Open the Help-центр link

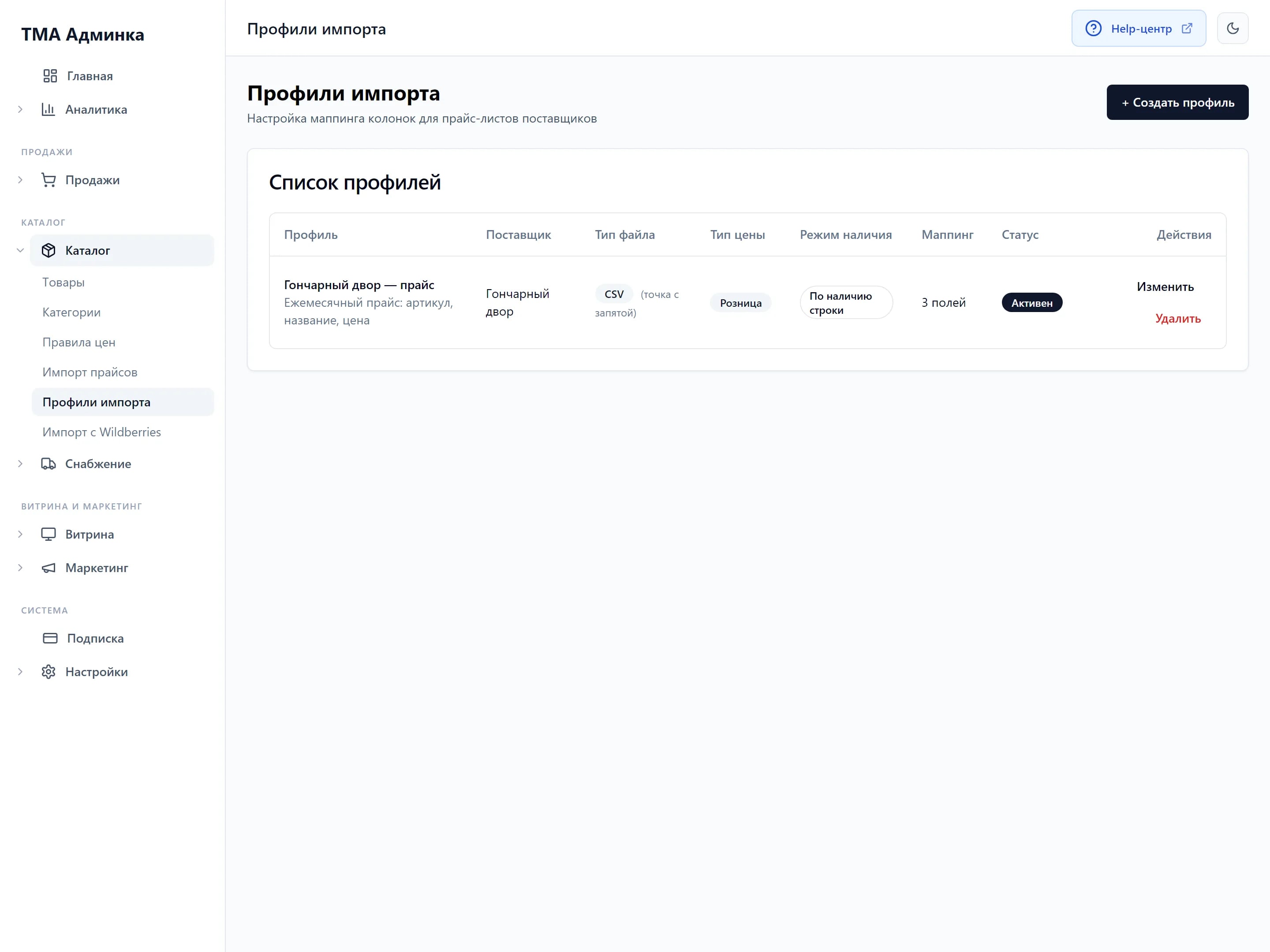click(x=1138, y=28)
